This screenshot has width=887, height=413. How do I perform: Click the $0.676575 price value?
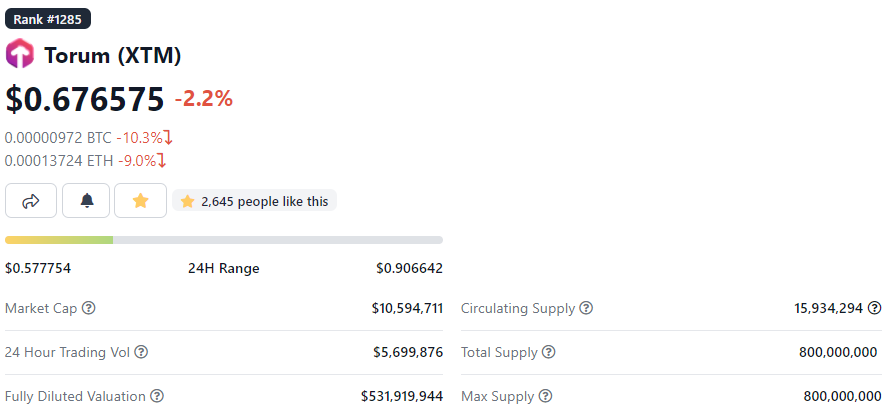85,98
